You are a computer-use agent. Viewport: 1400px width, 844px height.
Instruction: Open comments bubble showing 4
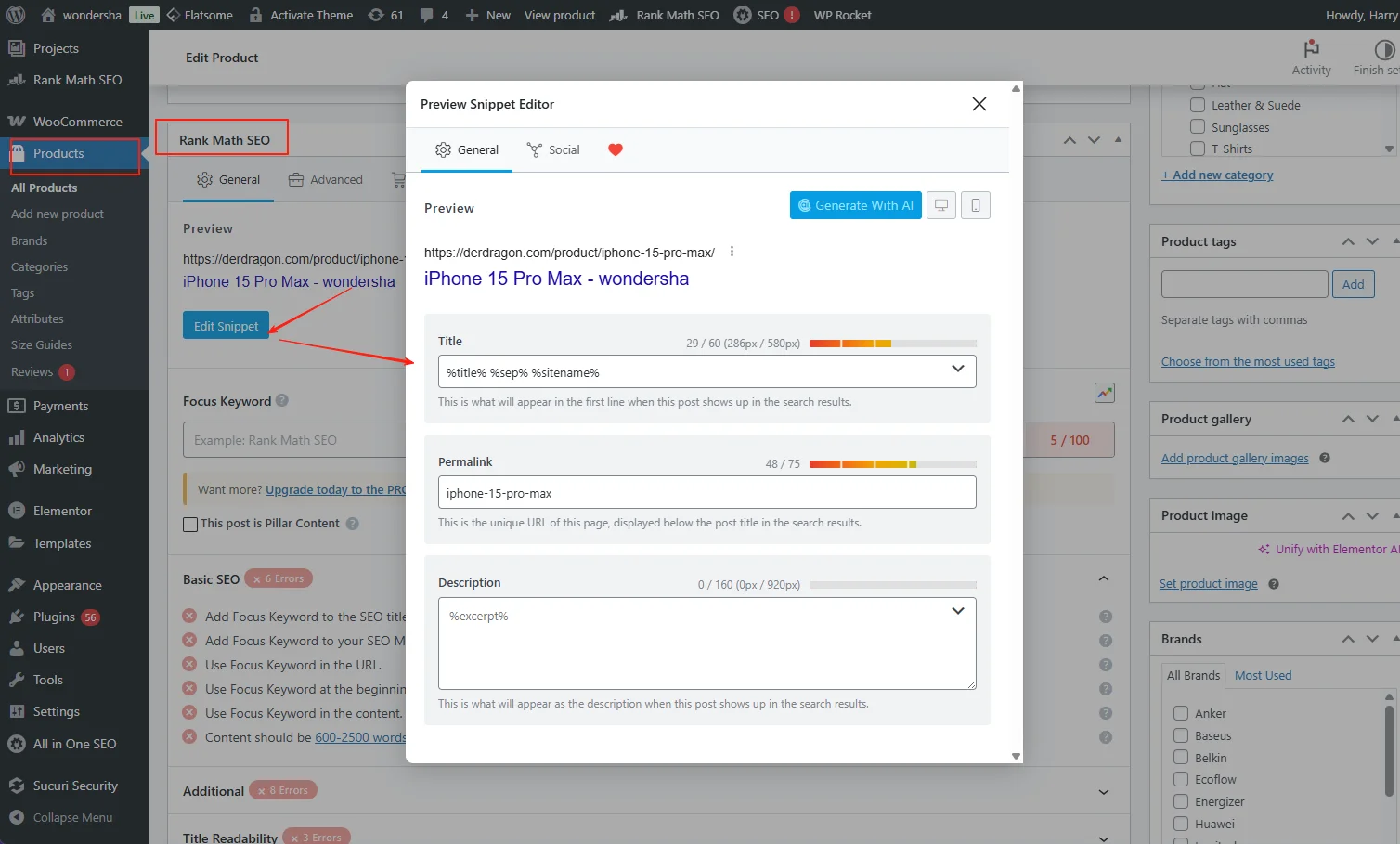coord(426,15)
